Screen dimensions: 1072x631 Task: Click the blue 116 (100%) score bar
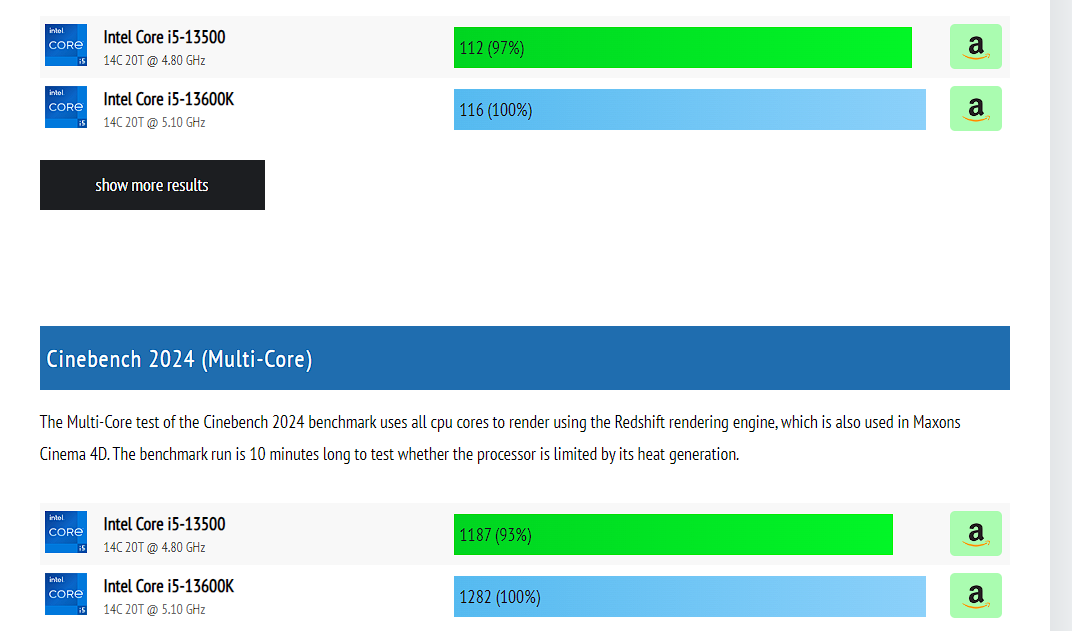click(x=689, y=110)
